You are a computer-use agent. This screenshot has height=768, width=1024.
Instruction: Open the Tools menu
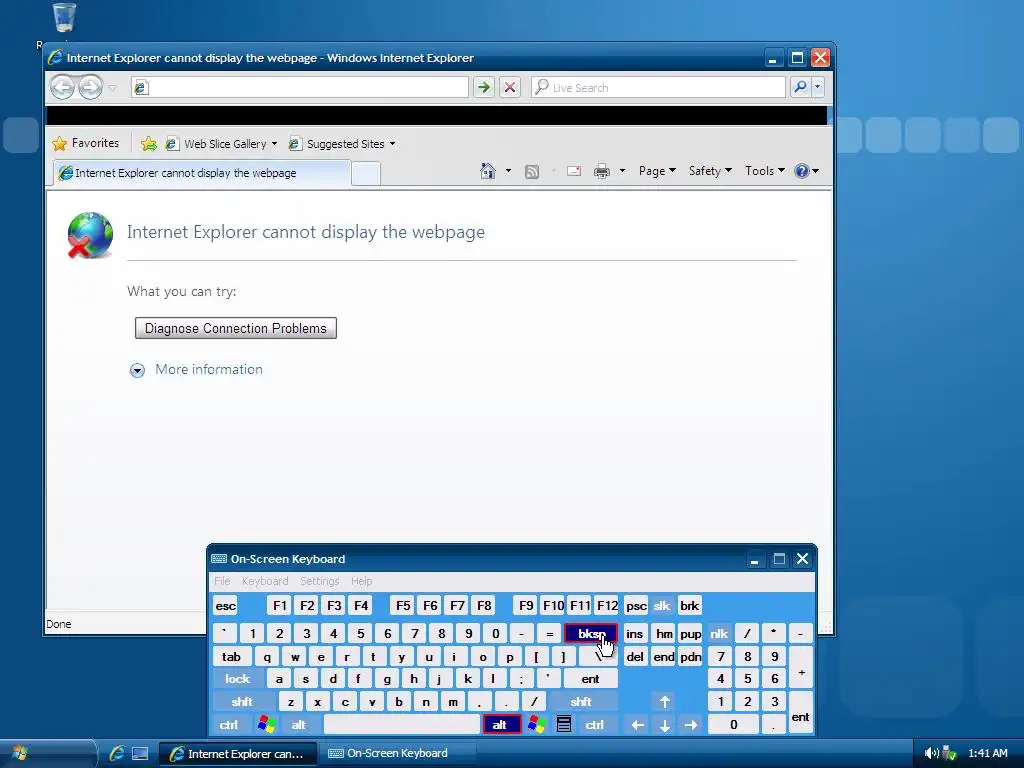(x=764, y=171)
